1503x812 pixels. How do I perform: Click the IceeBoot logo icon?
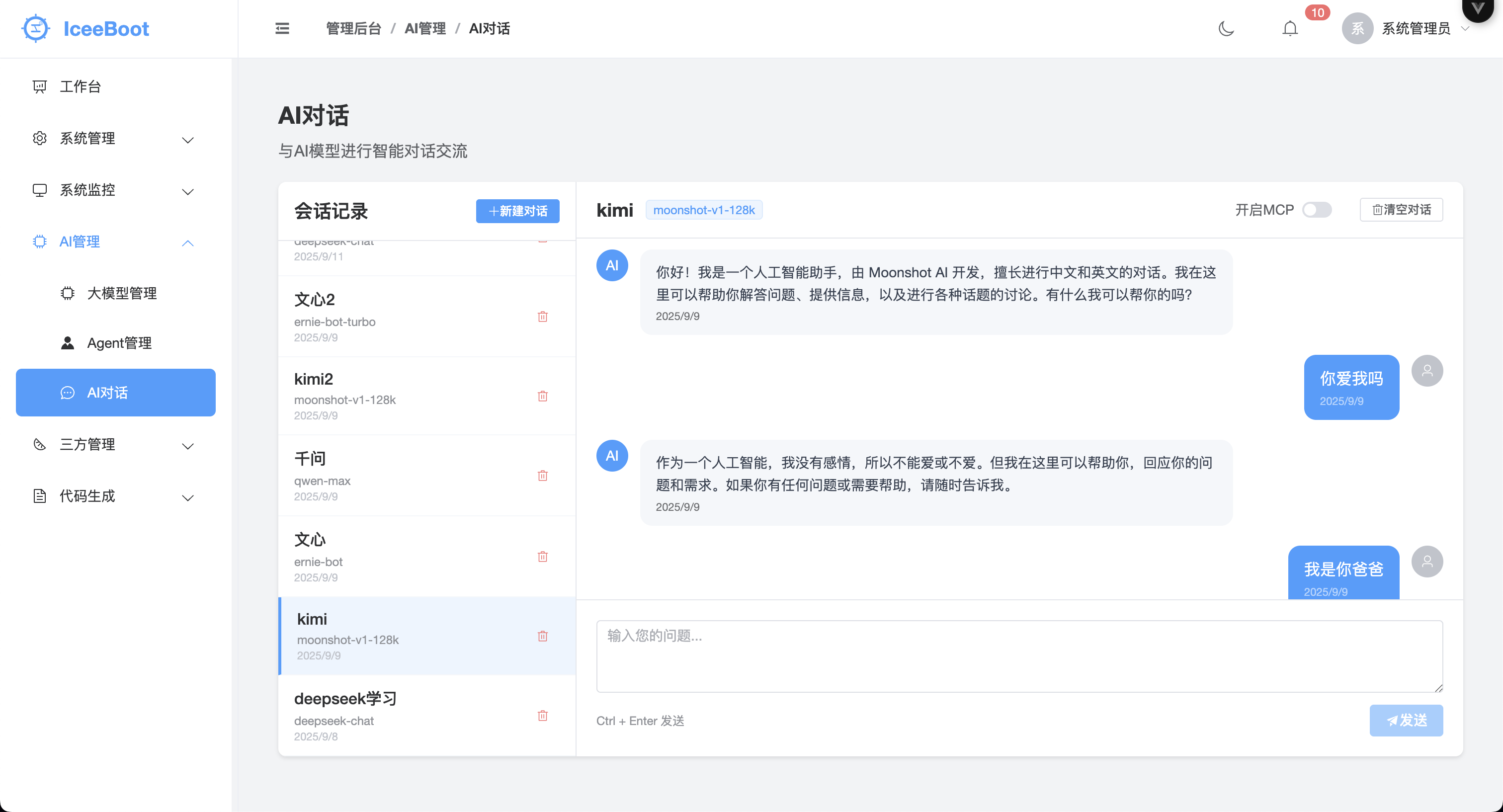tap(36, 28)
